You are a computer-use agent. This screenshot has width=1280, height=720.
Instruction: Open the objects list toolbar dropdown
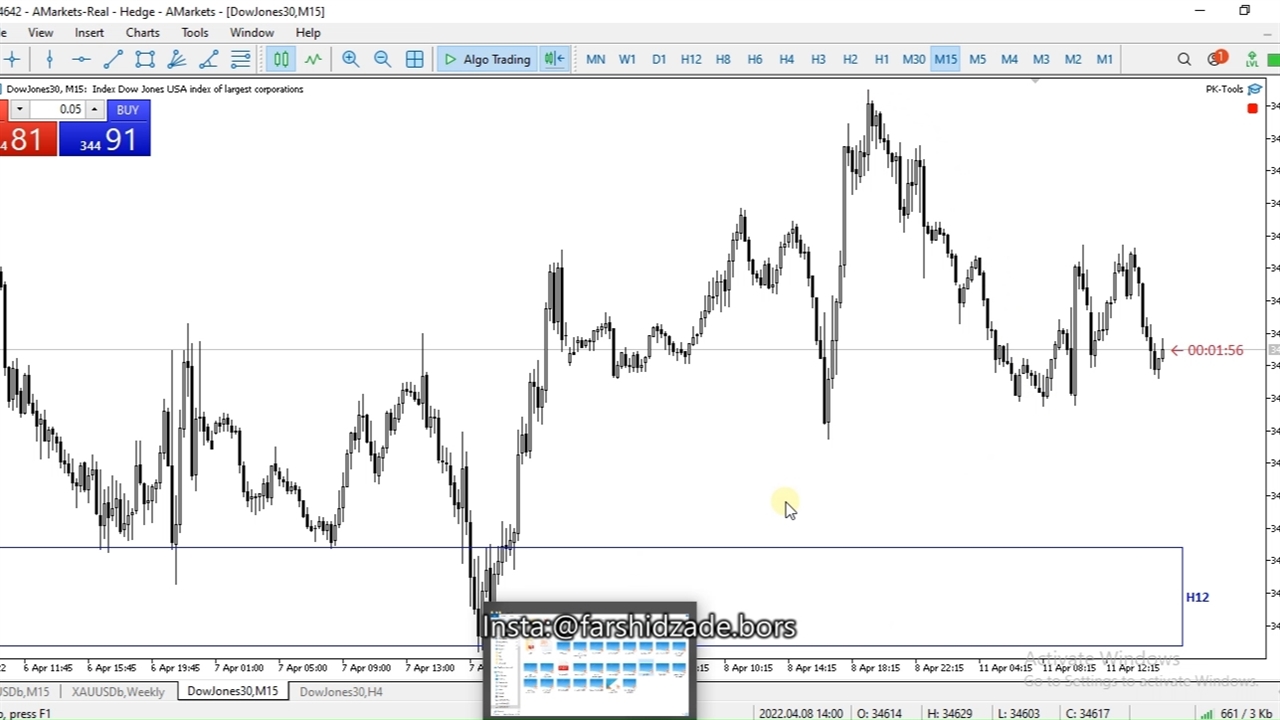[240, 60]
